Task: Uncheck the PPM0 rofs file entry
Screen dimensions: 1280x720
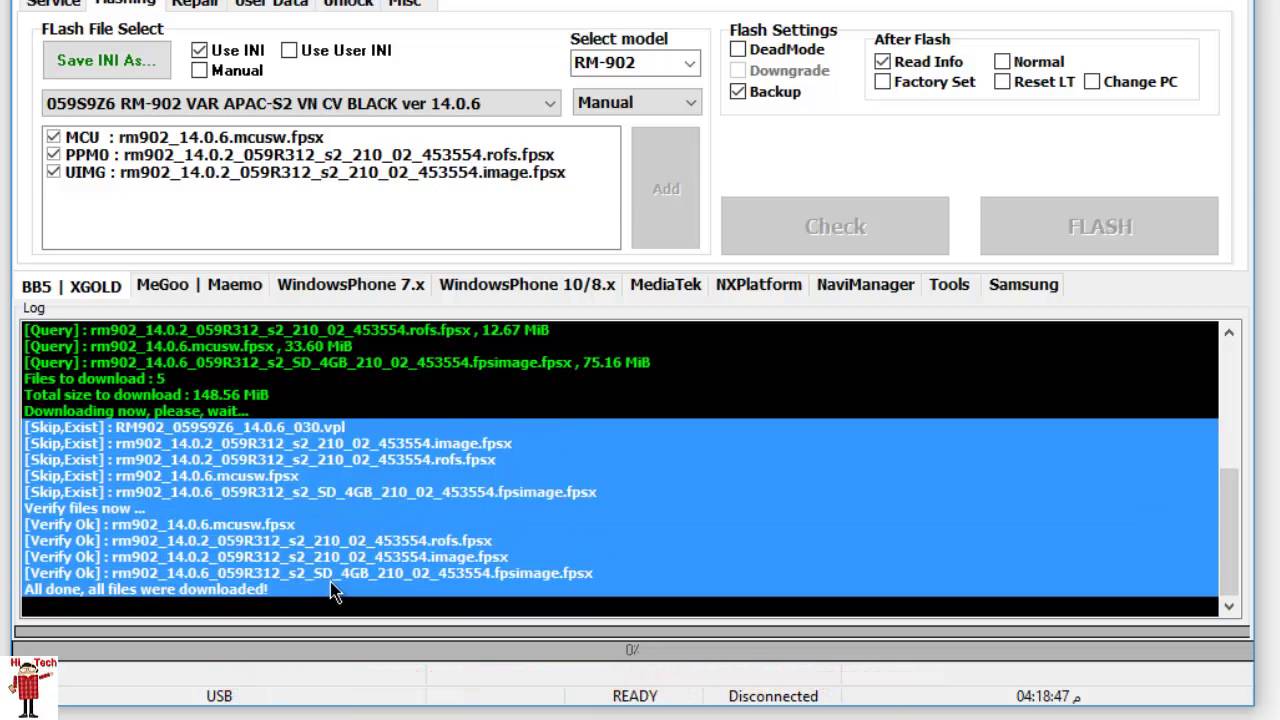Action: pyautogui.click(x=54, y=154)
